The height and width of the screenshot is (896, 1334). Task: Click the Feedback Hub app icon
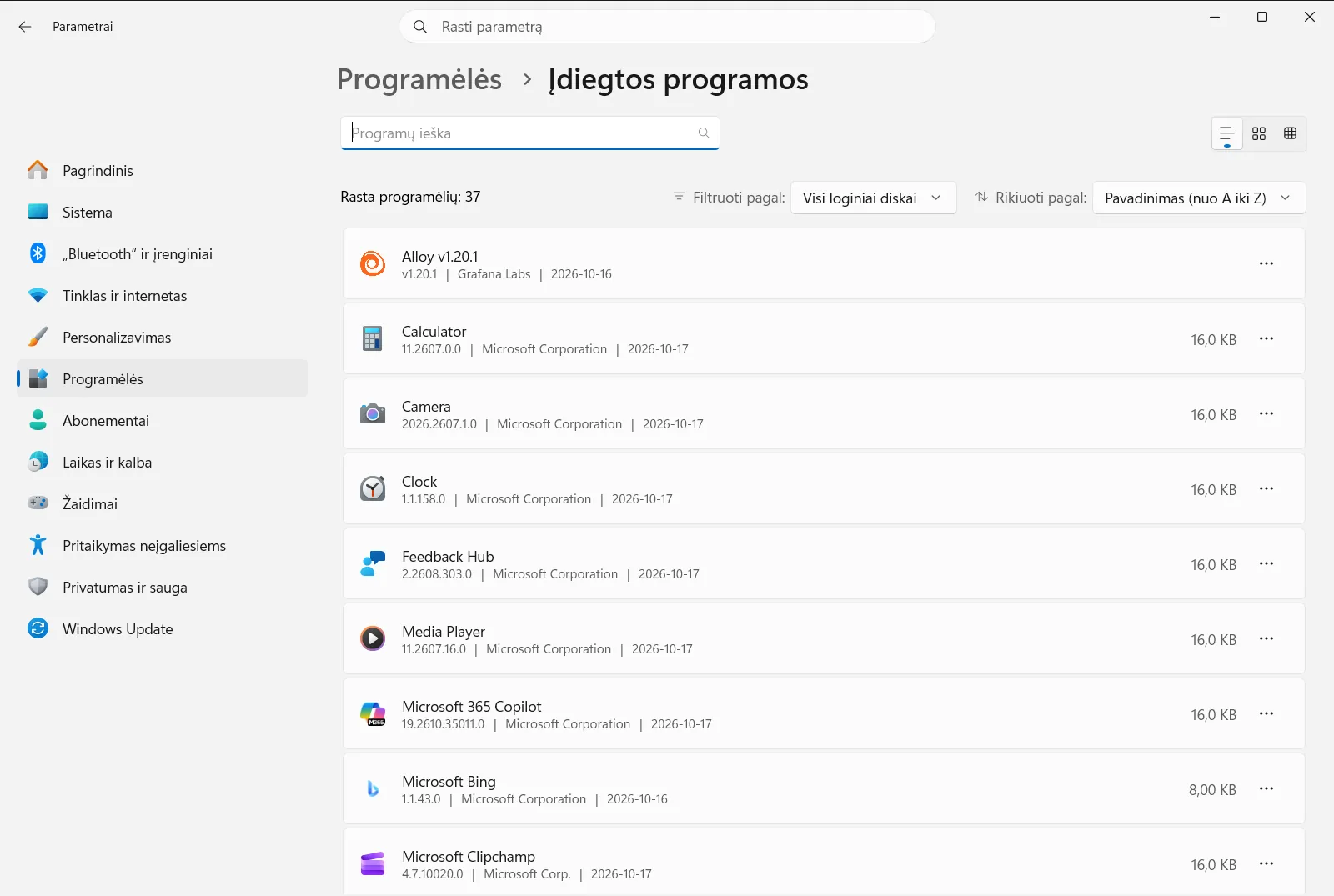click(372, 563)
